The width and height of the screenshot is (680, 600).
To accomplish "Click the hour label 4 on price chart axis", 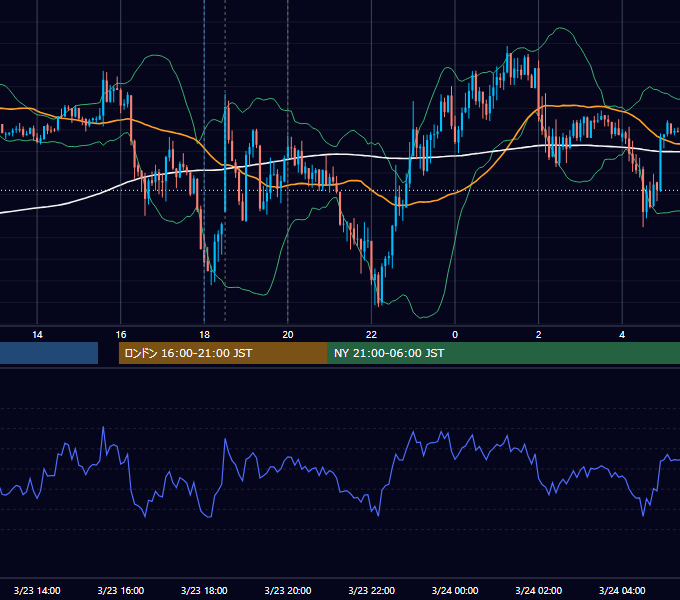I will point(622,335).
